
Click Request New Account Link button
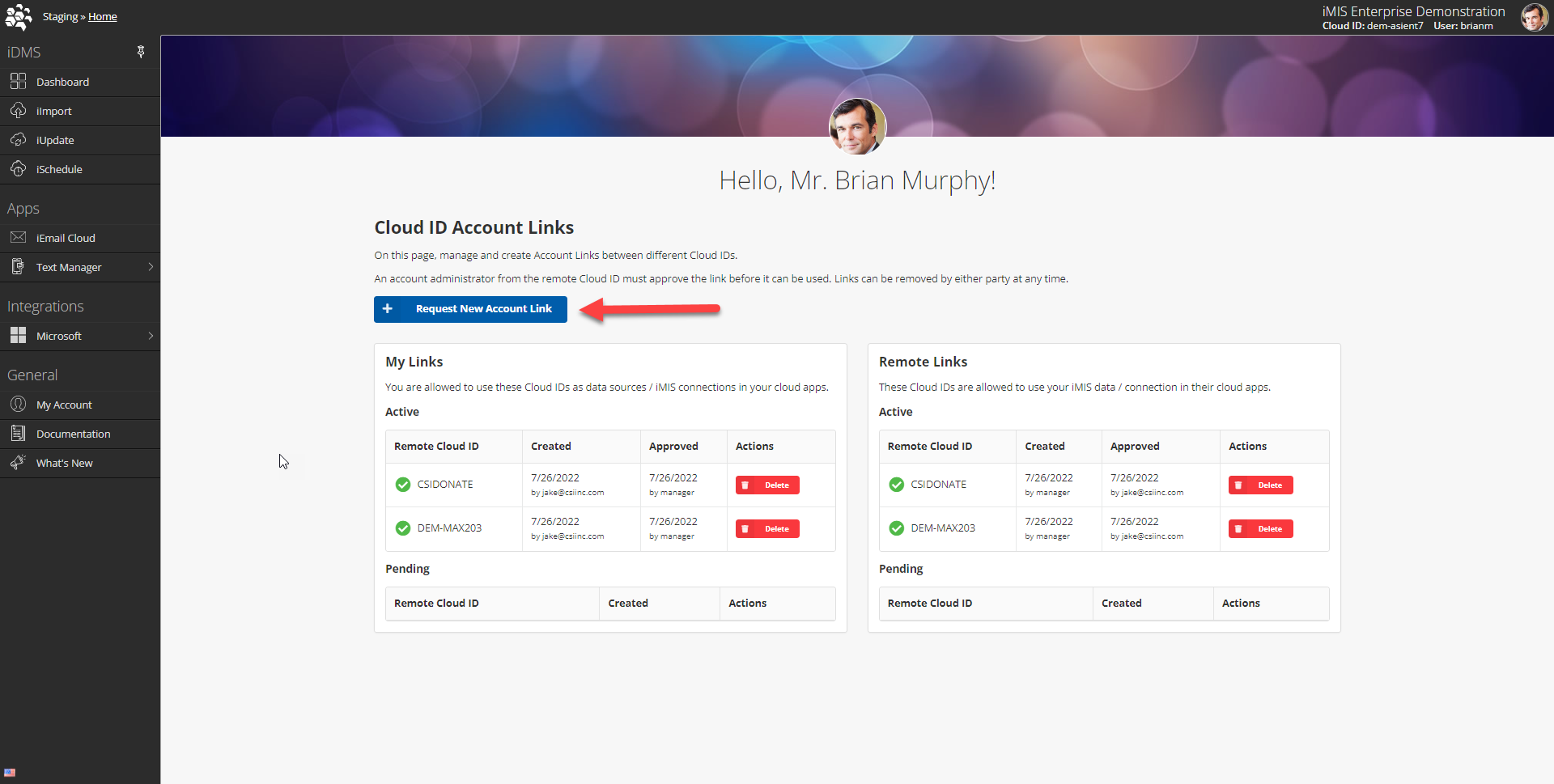(x=470, y=309)
